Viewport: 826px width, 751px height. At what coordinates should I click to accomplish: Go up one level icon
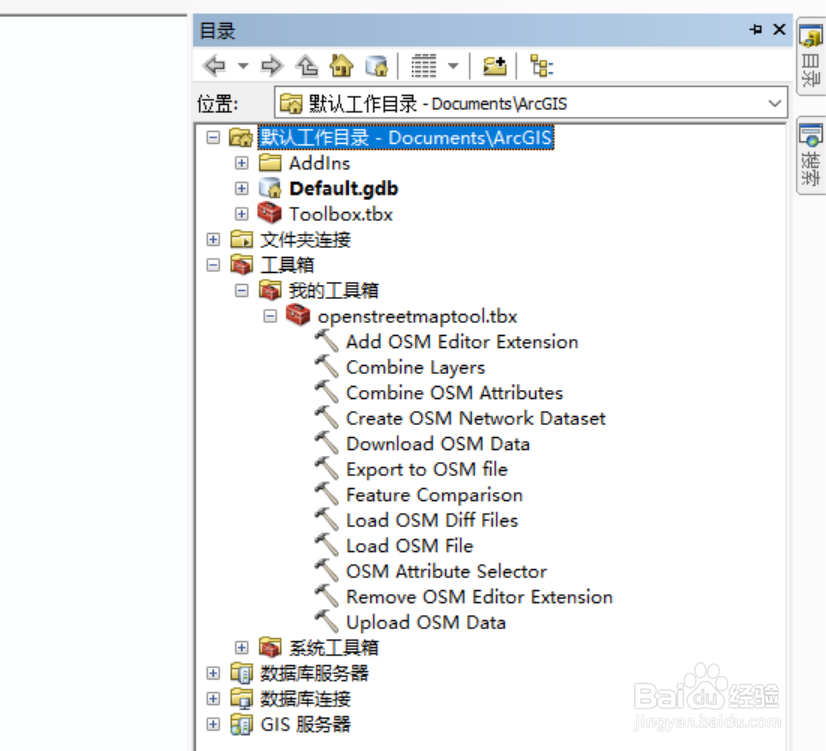307,66
